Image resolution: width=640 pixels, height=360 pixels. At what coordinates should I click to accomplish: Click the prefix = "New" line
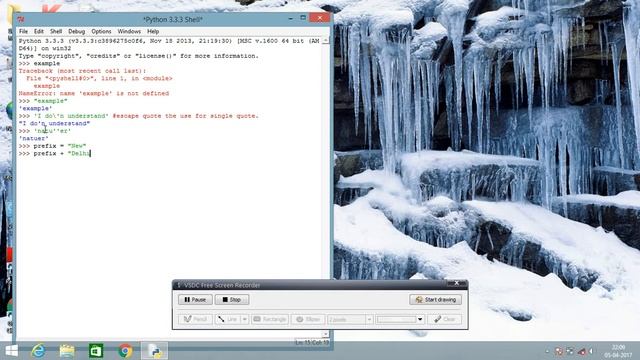click(52, 146)
